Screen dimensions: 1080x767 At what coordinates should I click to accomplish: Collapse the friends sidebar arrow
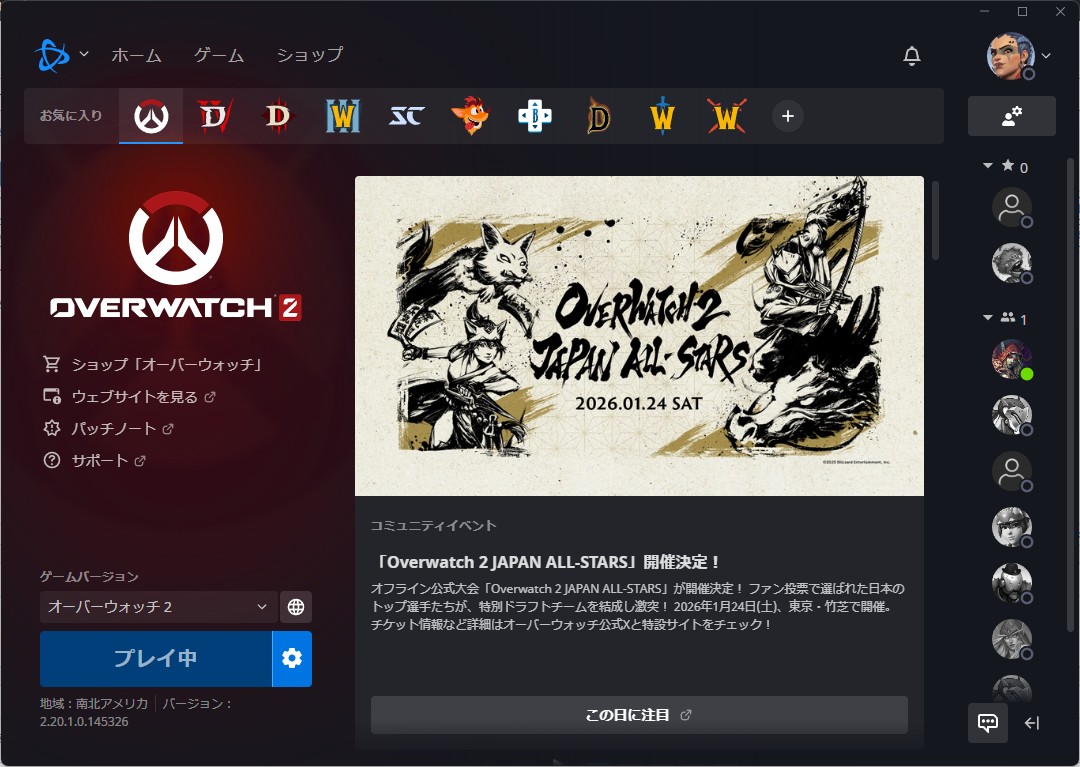1032,723
